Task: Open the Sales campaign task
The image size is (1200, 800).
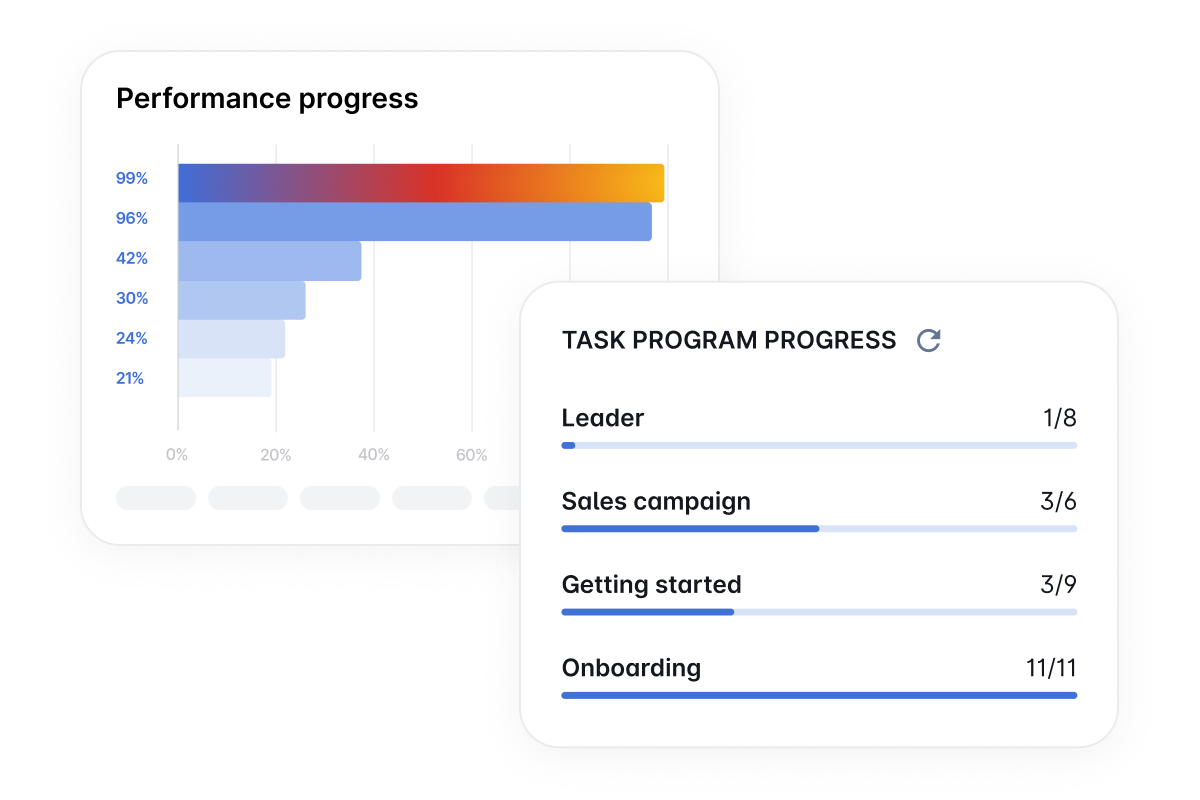Action: point(656,501)
